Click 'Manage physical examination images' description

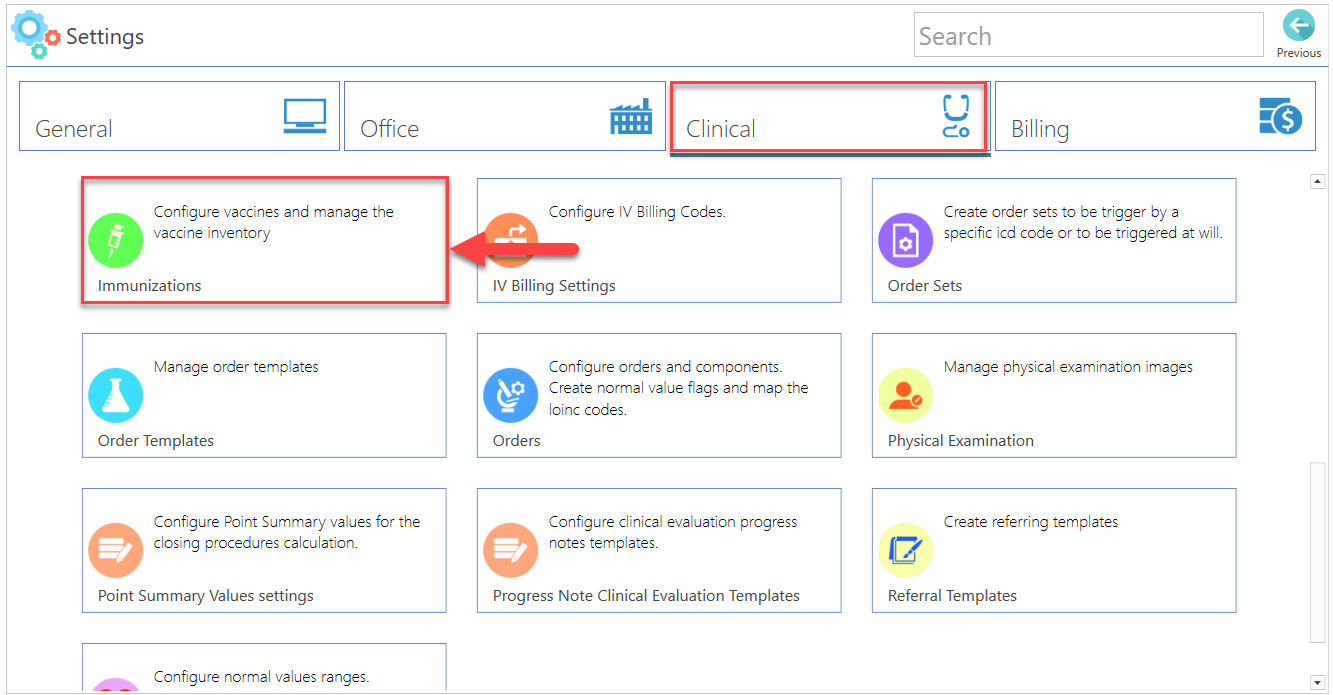[1068, 367]
